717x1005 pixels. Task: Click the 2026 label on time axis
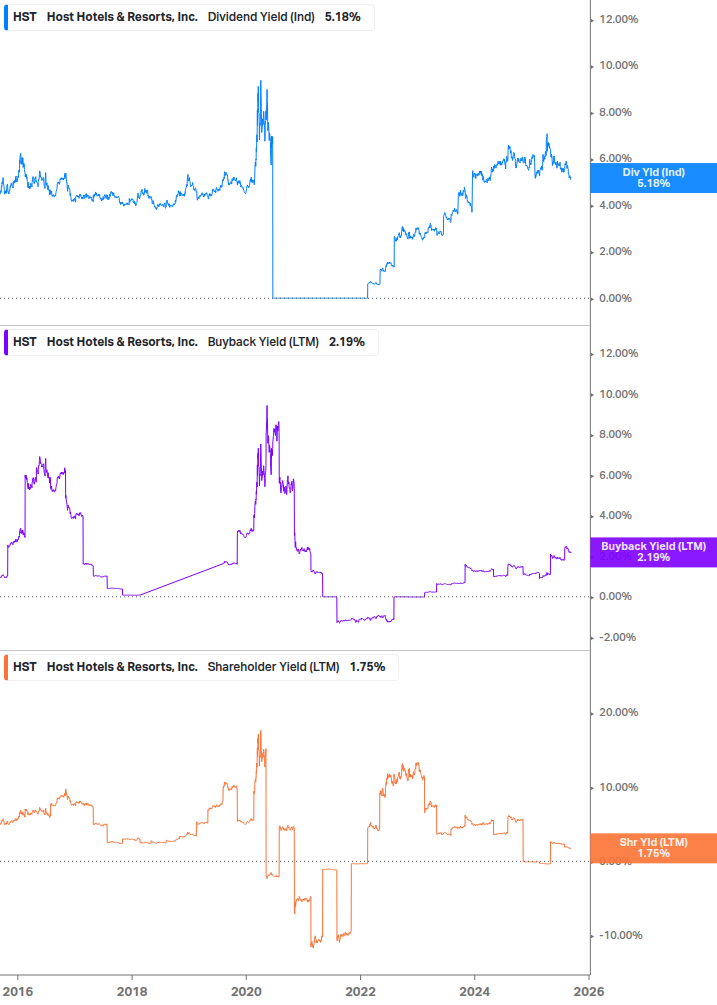pyautogui.click(x=589, y=992)
